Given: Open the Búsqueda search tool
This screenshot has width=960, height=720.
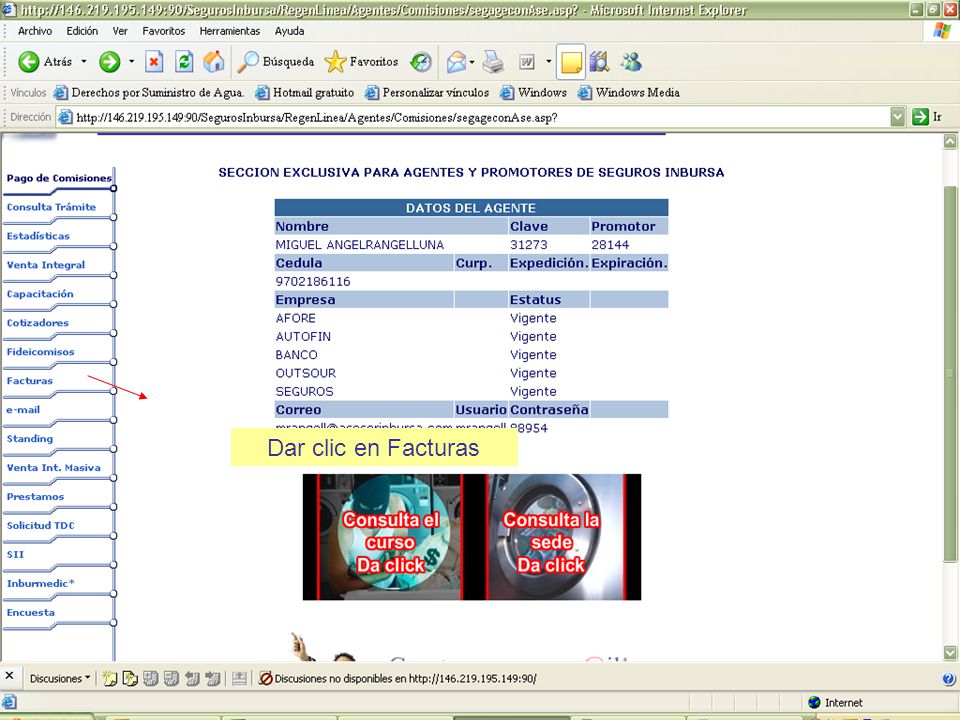Looking at the screenshot, I should (276, 62).
